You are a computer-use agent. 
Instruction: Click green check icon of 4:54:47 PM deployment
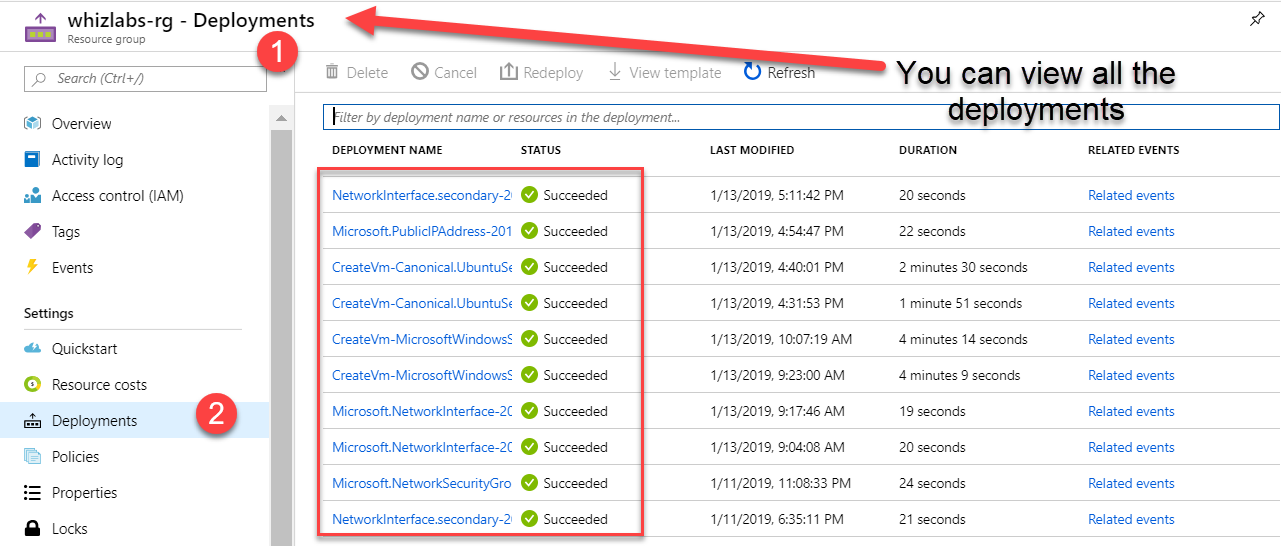click(530, 231)
